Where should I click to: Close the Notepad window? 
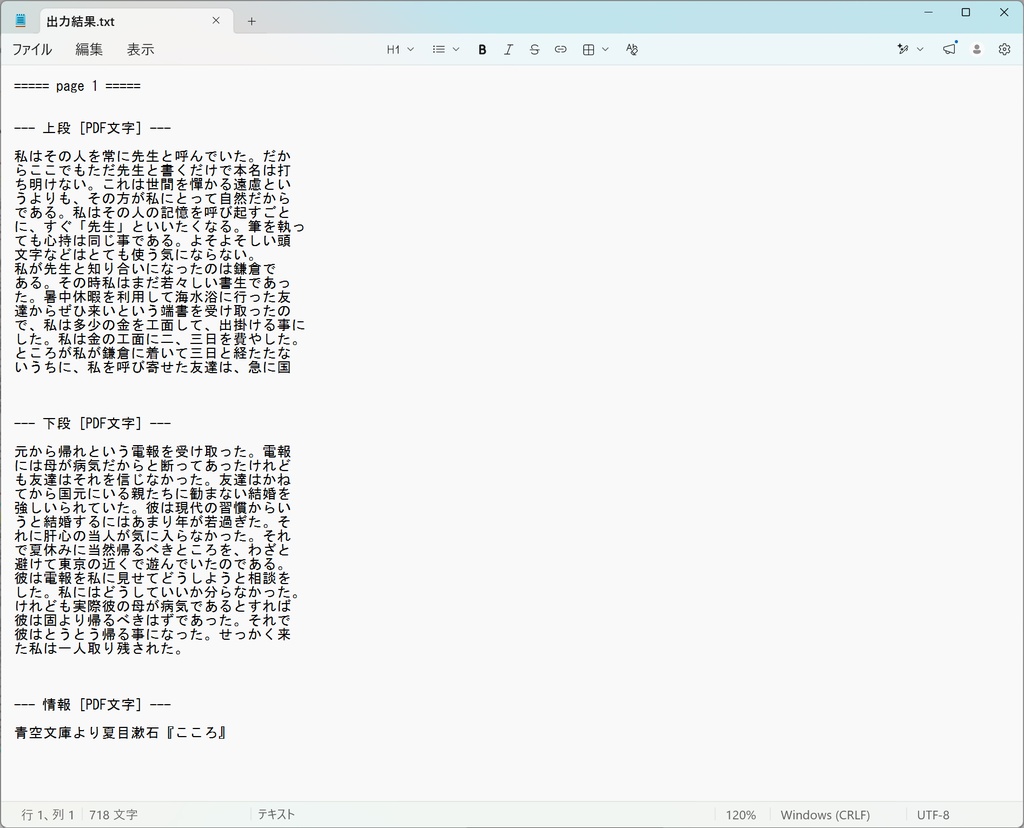click(x=1004, y=12)
